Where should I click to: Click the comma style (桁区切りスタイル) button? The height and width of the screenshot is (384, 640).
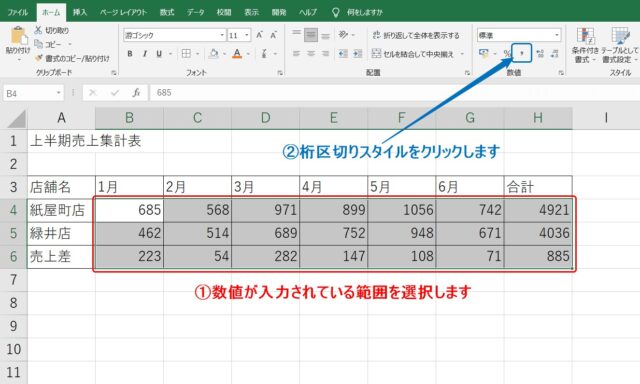[x=521, y=53]
